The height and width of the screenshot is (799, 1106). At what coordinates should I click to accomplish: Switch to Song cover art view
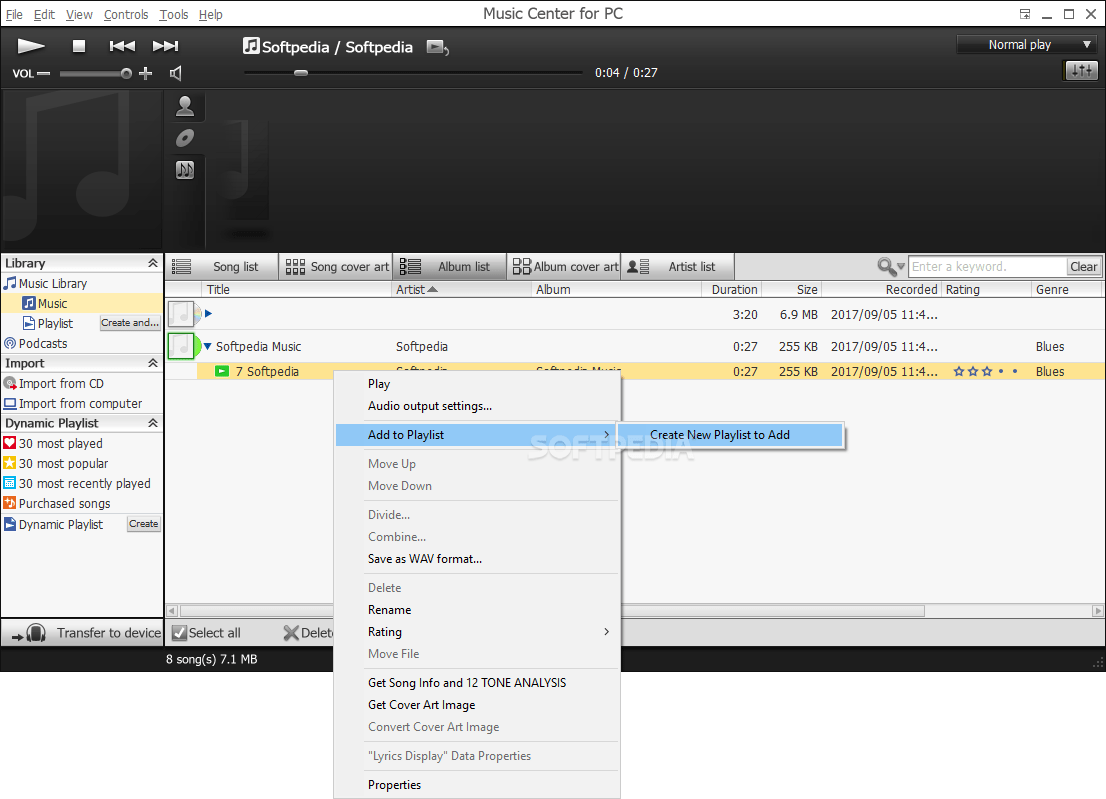coord(335,266)
